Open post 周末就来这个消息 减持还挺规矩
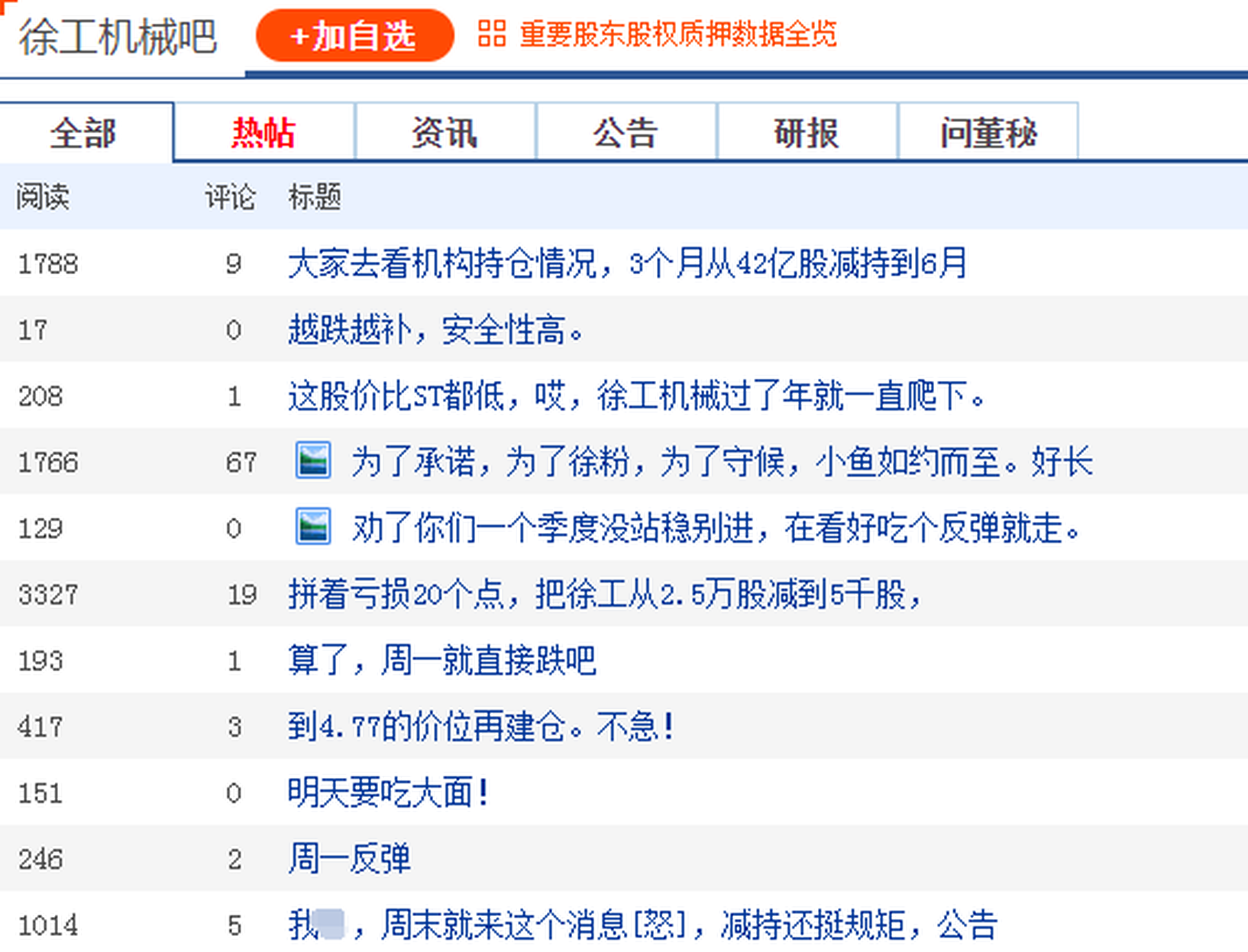Image resolution: width=1248 pixels, height=952 pixels. 643,925
